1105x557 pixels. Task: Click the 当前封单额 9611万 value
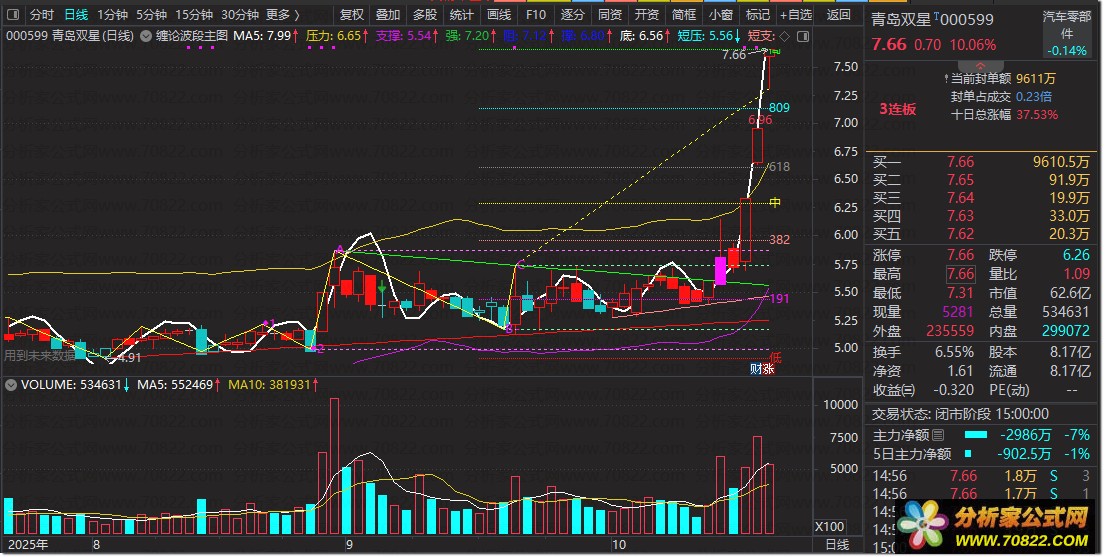coord(1036,79)
